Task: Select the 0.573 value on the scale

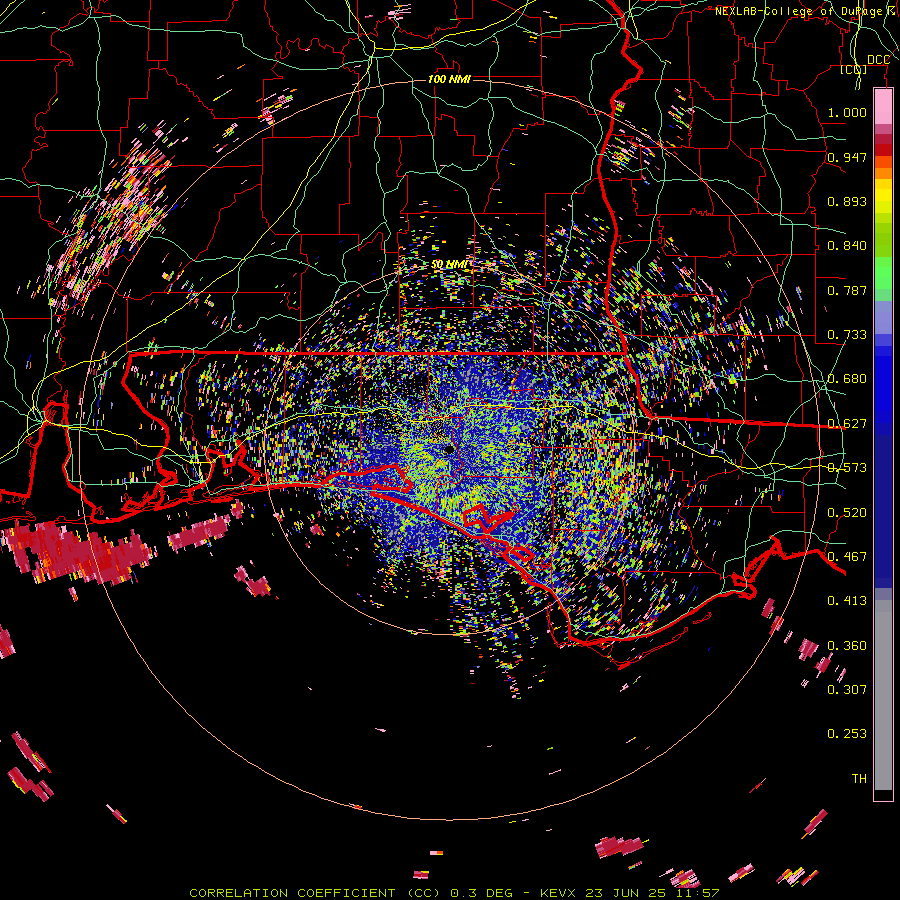Action: (847, 468)
